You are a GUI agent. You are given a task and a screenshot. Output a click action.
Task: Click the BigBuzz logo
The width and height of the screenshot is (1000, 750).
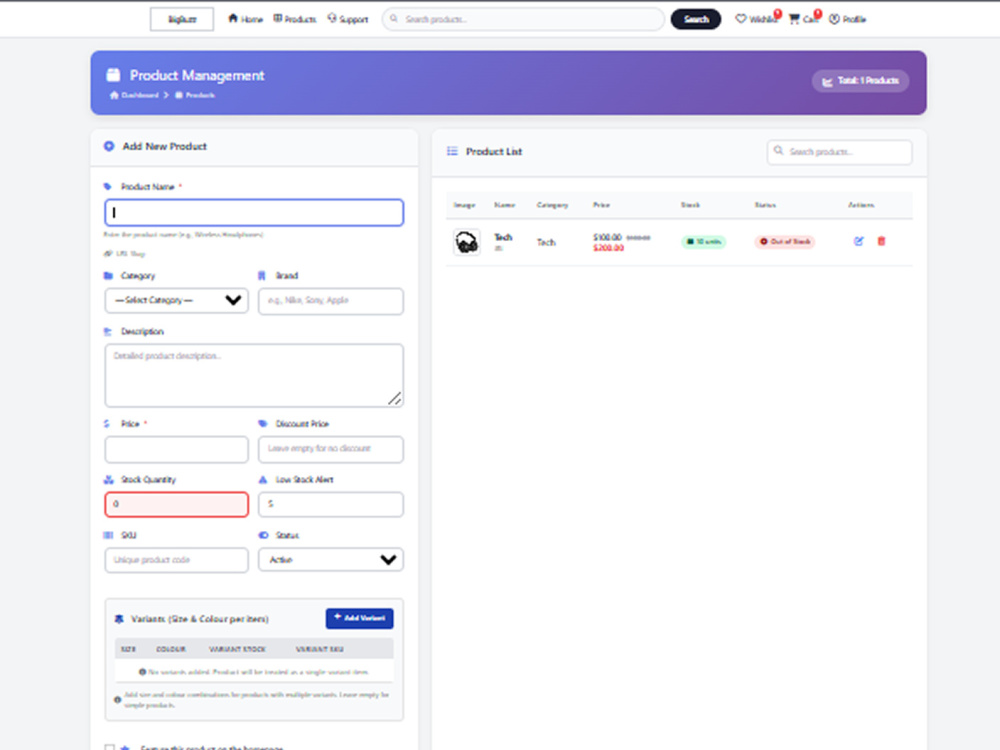[182, 19]
